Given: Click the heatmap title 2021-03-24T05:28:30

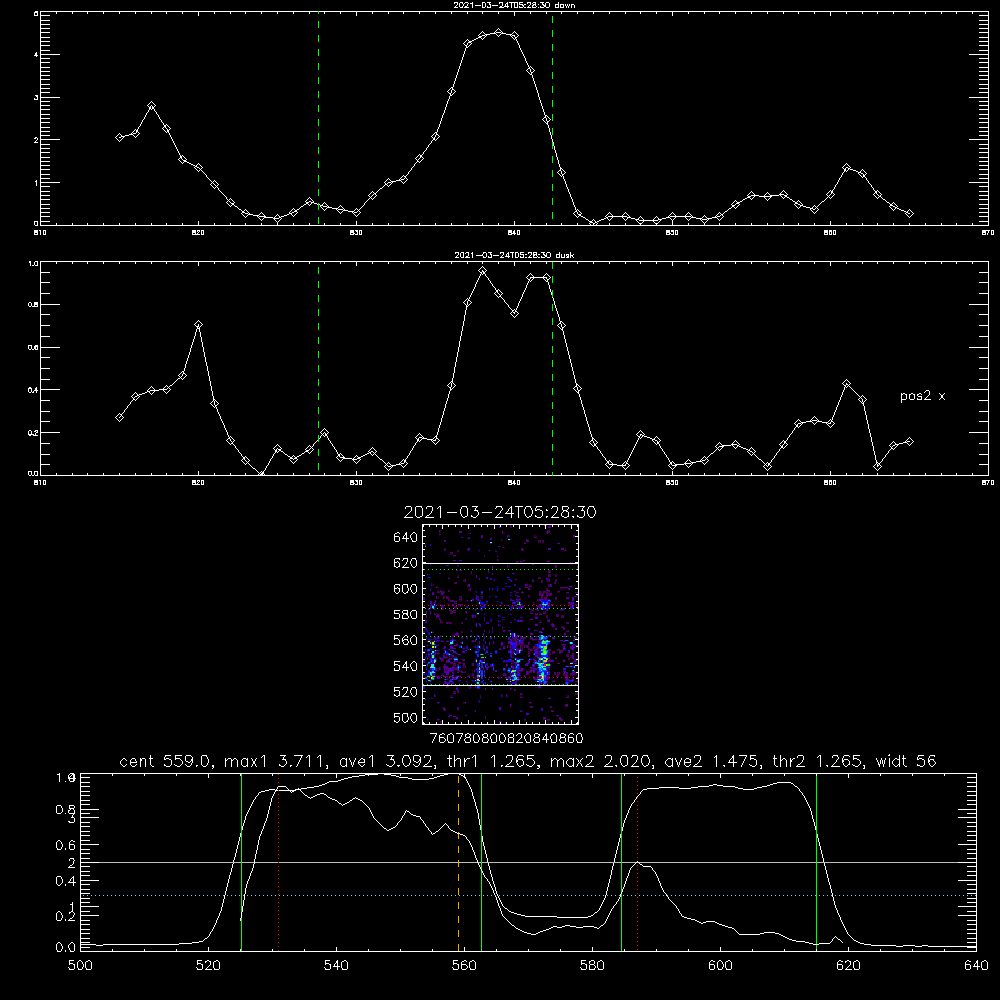Looking at the screenshot, I should pyautogui.click(x=500, y=512).
